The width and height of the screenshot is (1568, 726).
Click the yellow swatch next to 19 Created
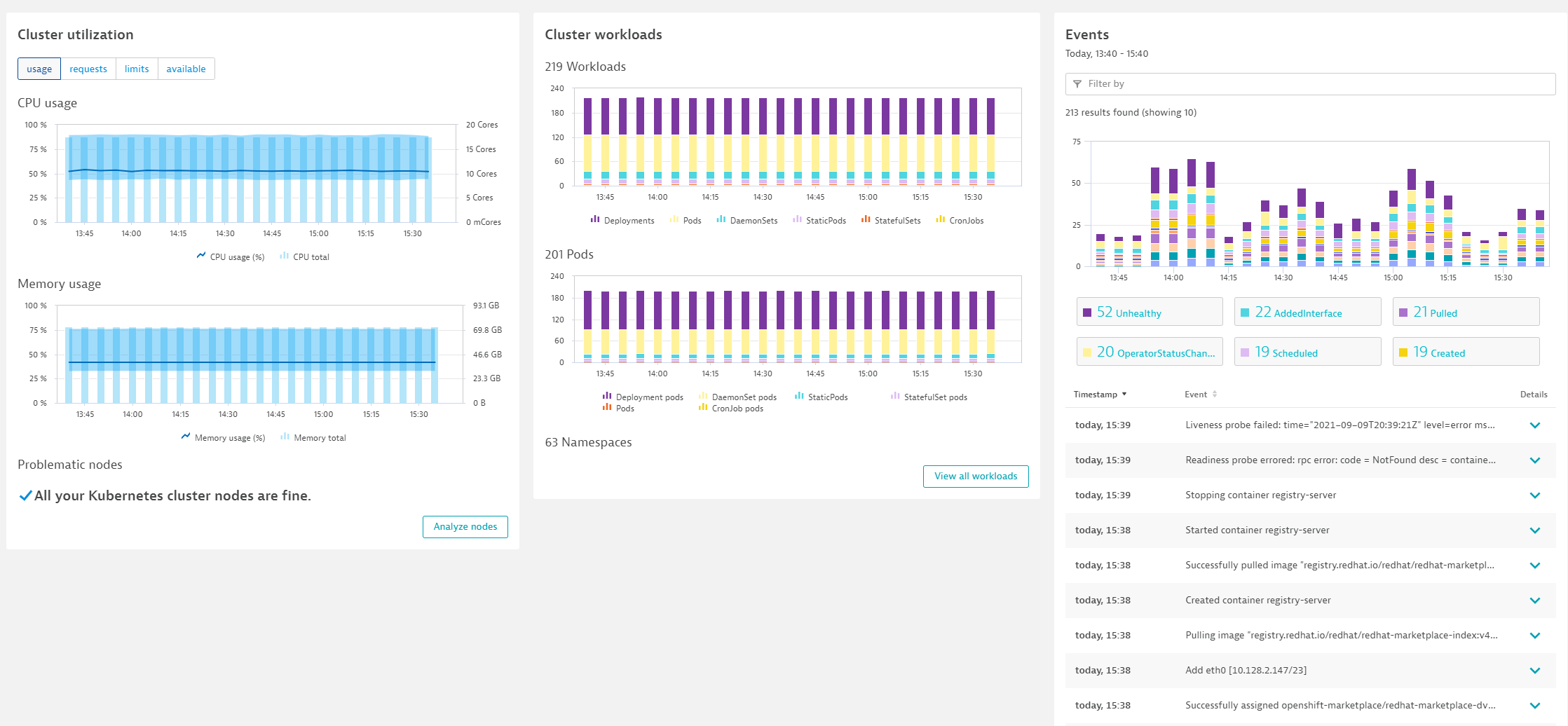point(1403,352)
